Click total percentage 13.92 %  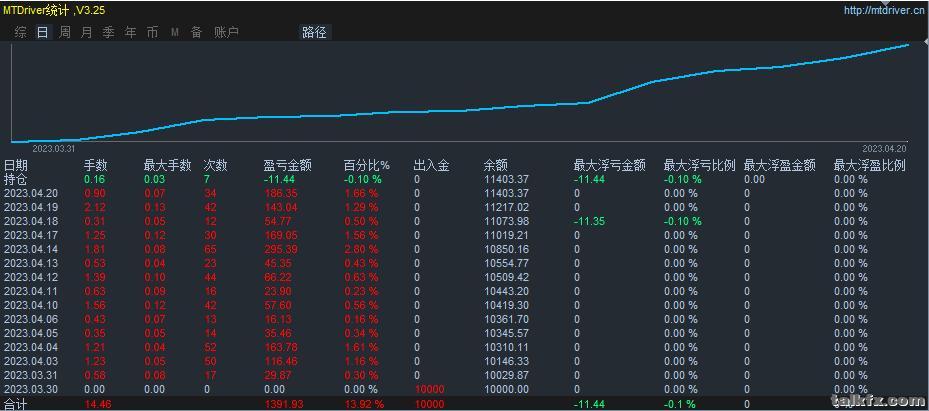(364, 404)
